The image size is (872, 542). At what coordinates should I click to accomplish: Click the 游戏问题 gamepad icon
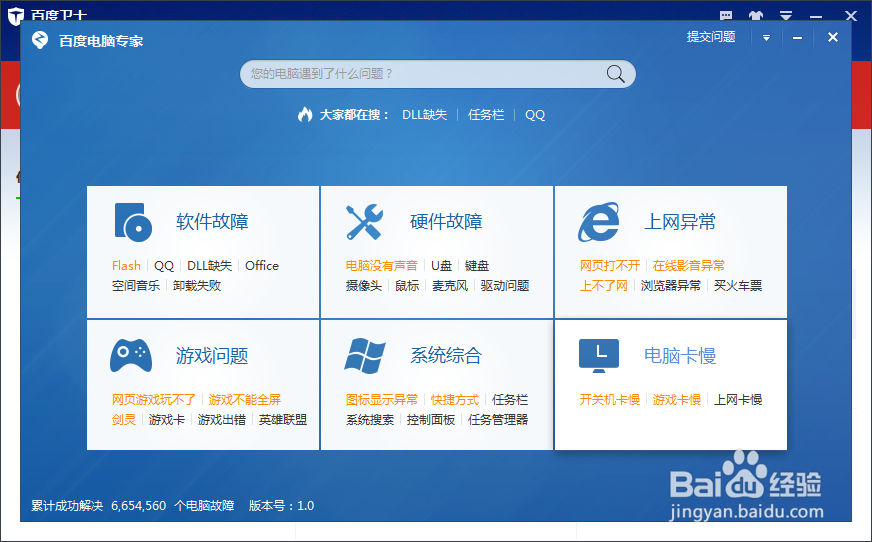(131, 355)
